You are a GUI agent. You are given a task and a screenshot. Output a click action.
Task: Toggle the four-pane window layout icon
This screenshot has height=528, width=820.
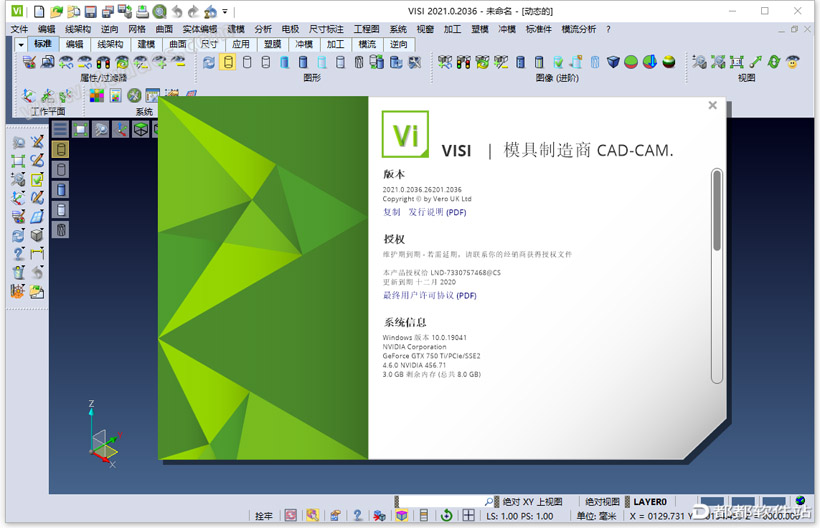coord(469,516)
